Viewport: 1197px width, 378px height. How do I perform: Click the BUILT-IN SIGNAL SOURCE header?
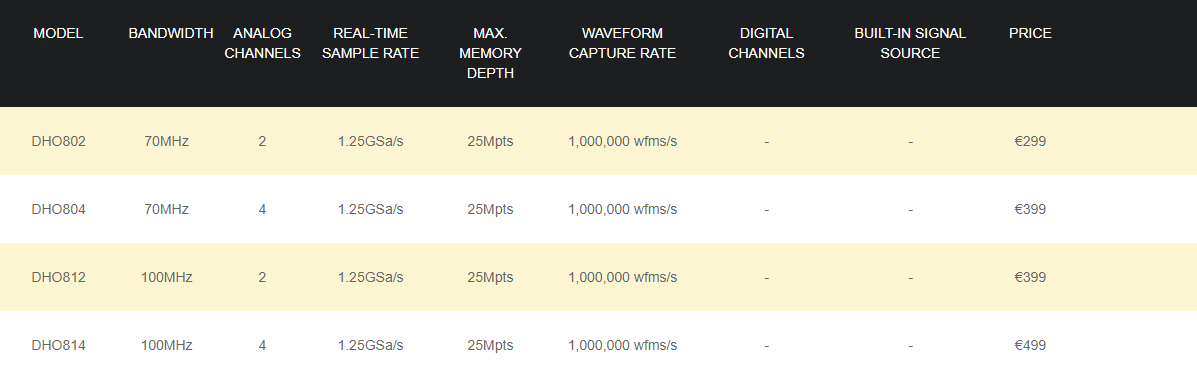(x=910, y=44)
